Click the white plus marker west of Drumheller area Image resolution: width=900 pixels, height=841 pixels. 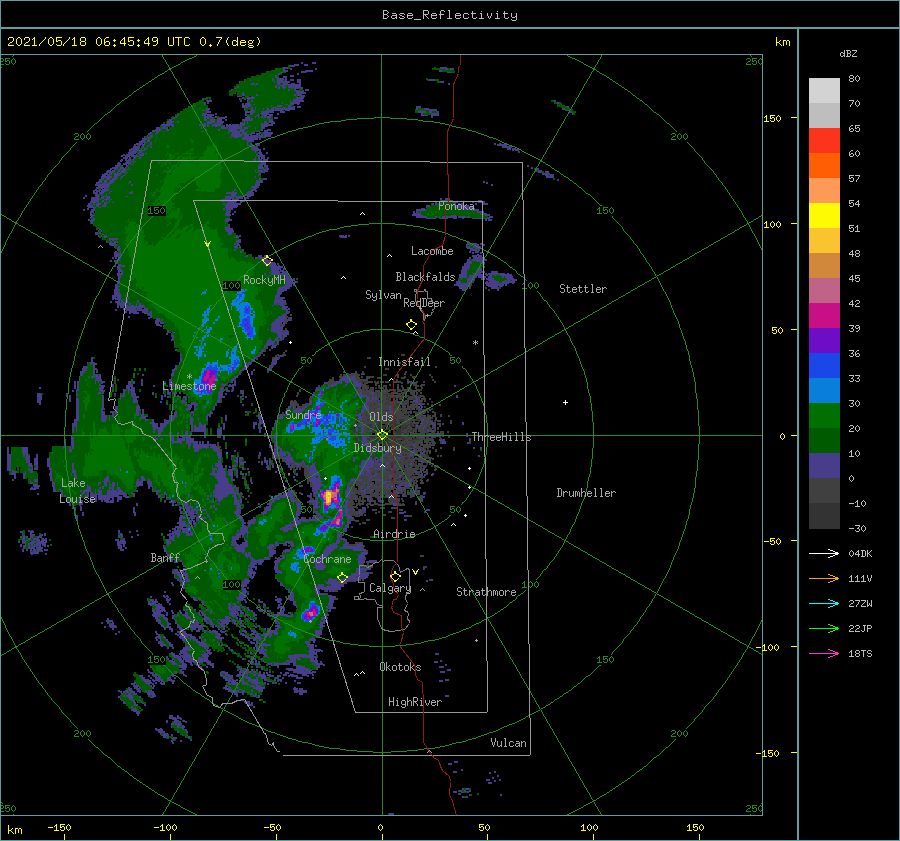[x=565, y=402]
